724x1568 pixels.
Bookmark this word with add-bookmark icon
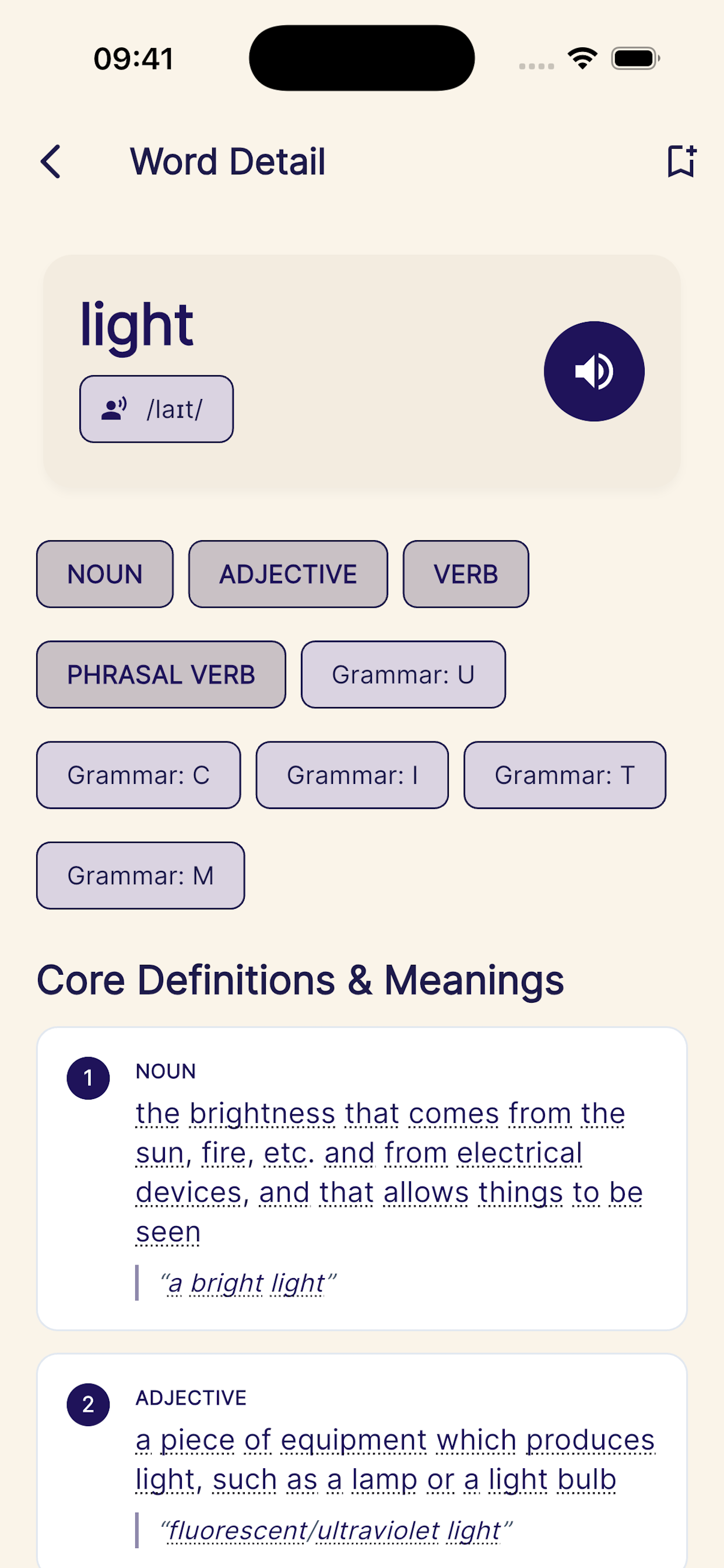click(681, 162)
